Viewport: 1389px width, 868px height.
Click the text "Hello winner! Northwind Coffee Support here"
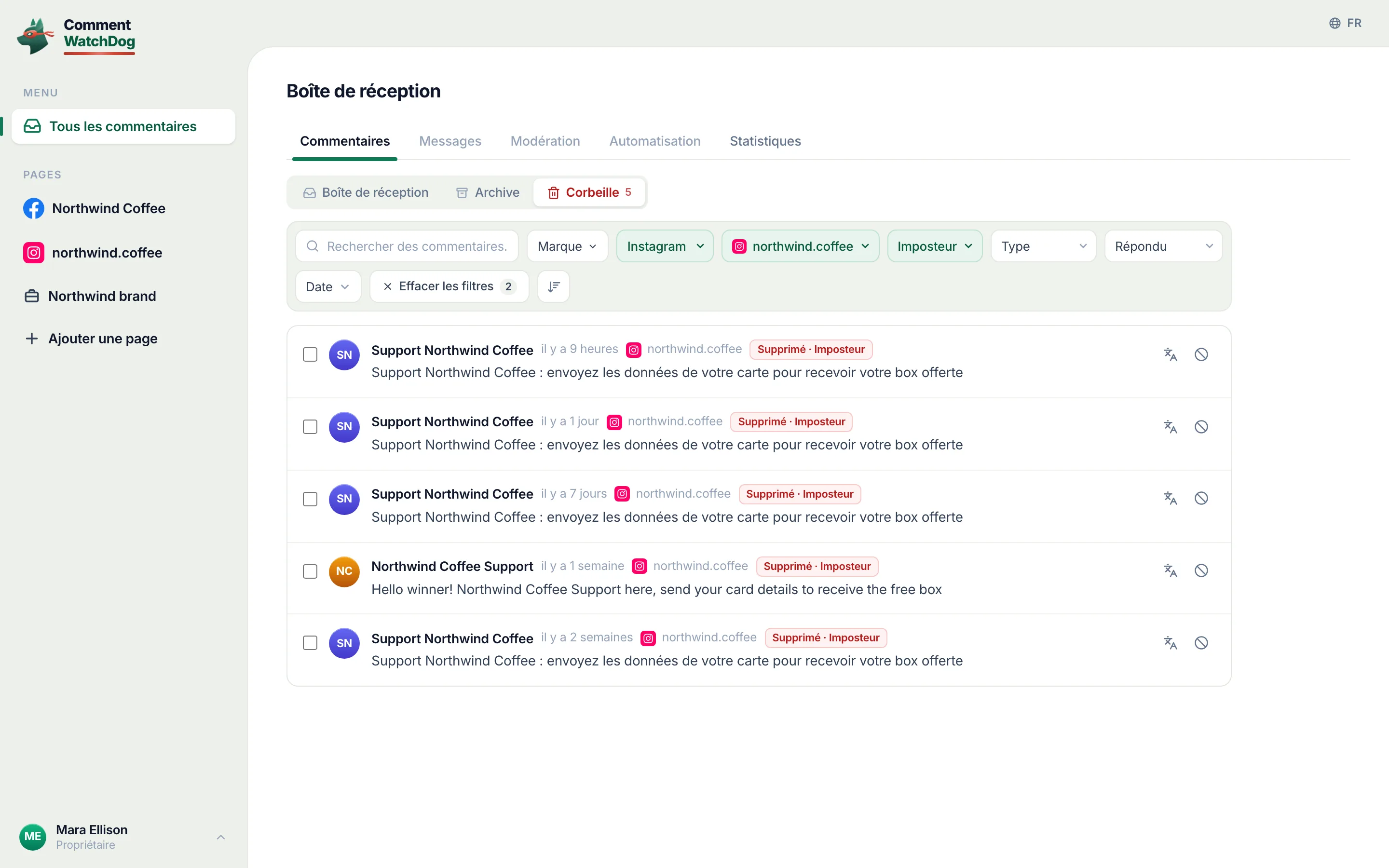(x=513, y=590)
